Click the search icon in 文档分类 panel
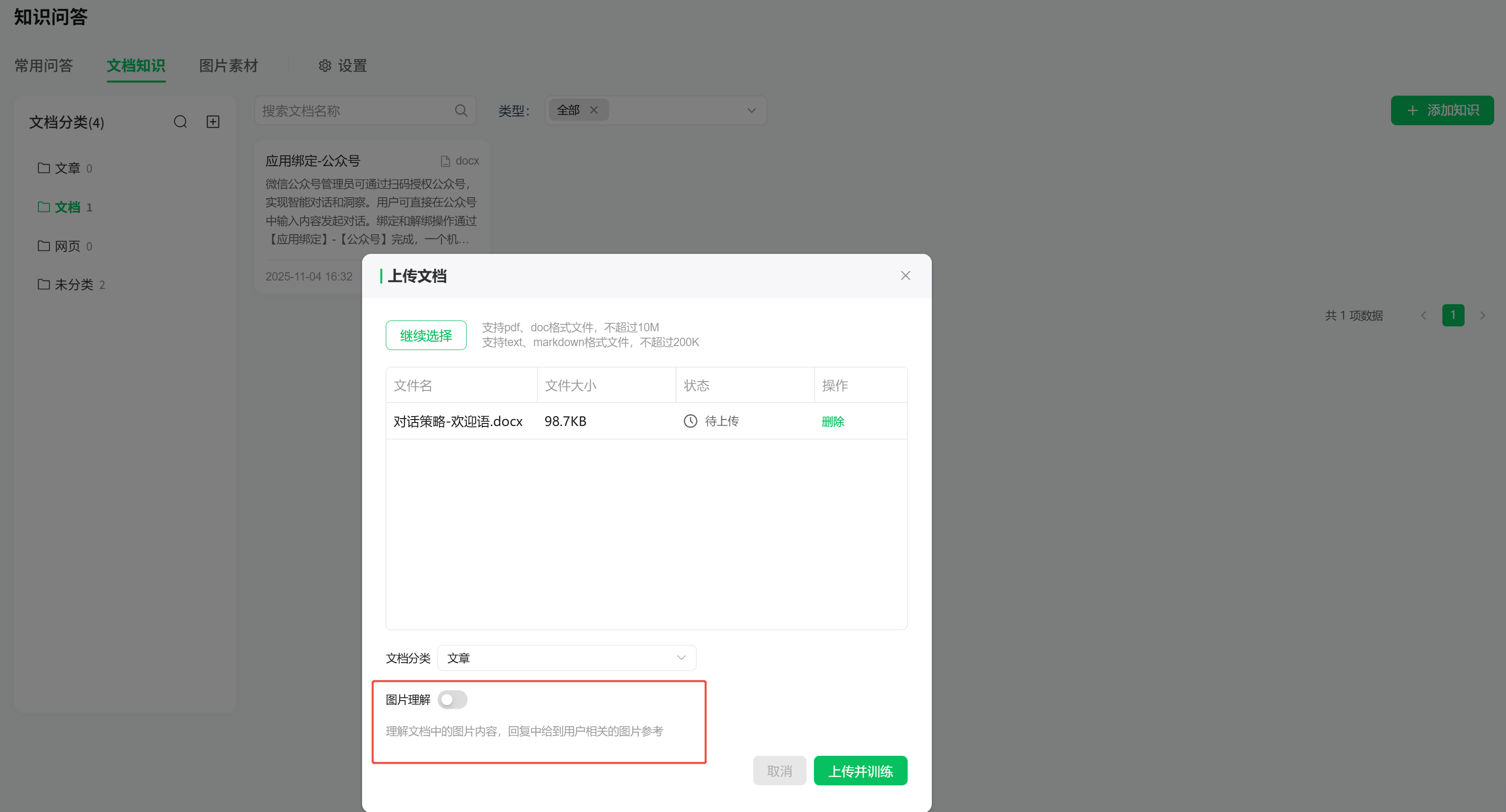1506x812 pixels. tap(180, 121)
